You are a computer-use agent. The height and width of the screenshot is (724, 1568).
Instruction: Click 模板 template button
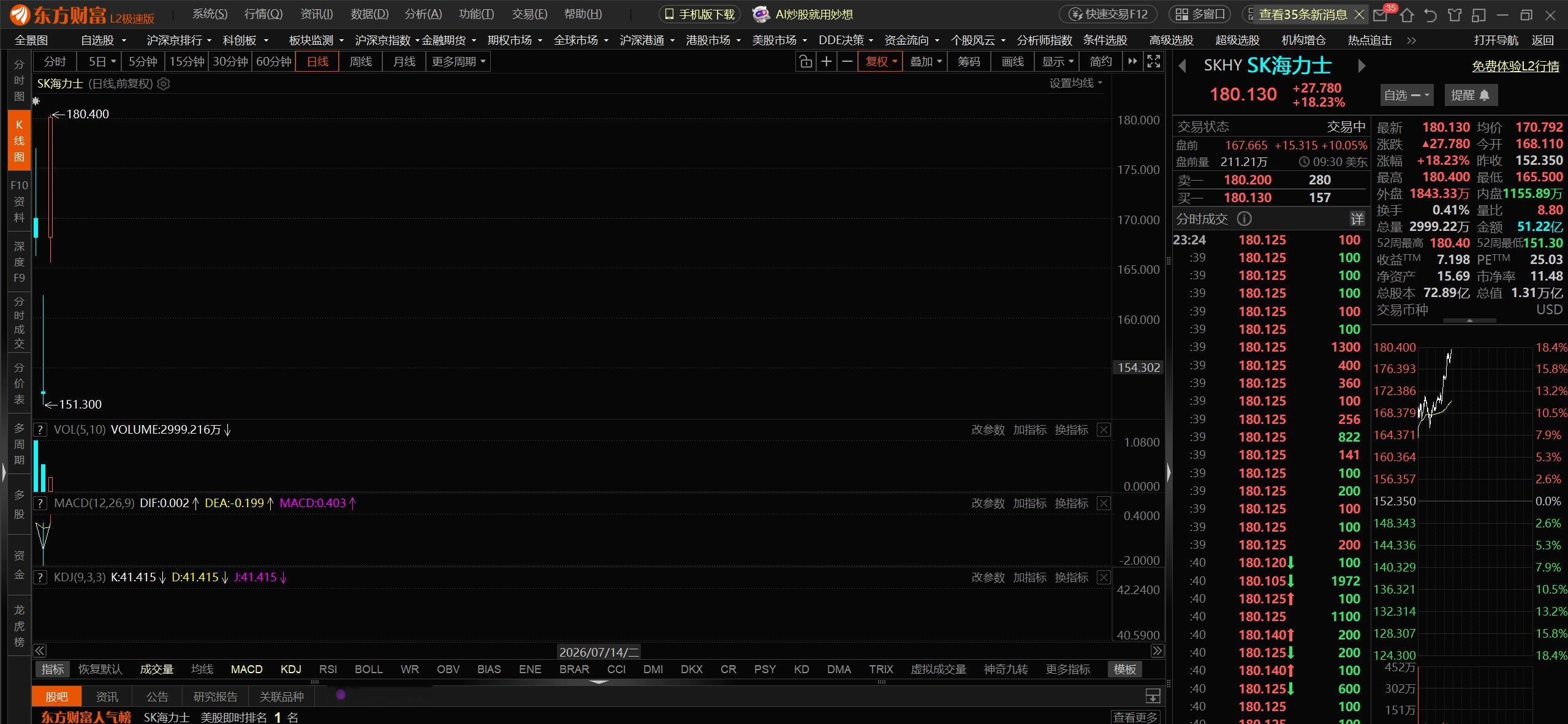pyautogui.click(x=1124, y=669)
